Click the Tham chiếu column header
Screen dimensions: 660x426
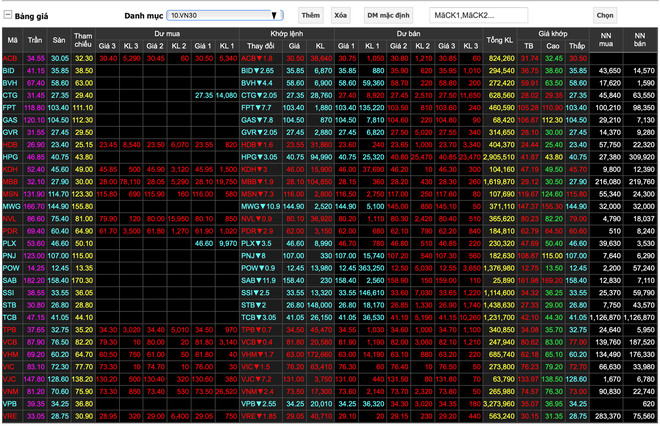point(84,41)
